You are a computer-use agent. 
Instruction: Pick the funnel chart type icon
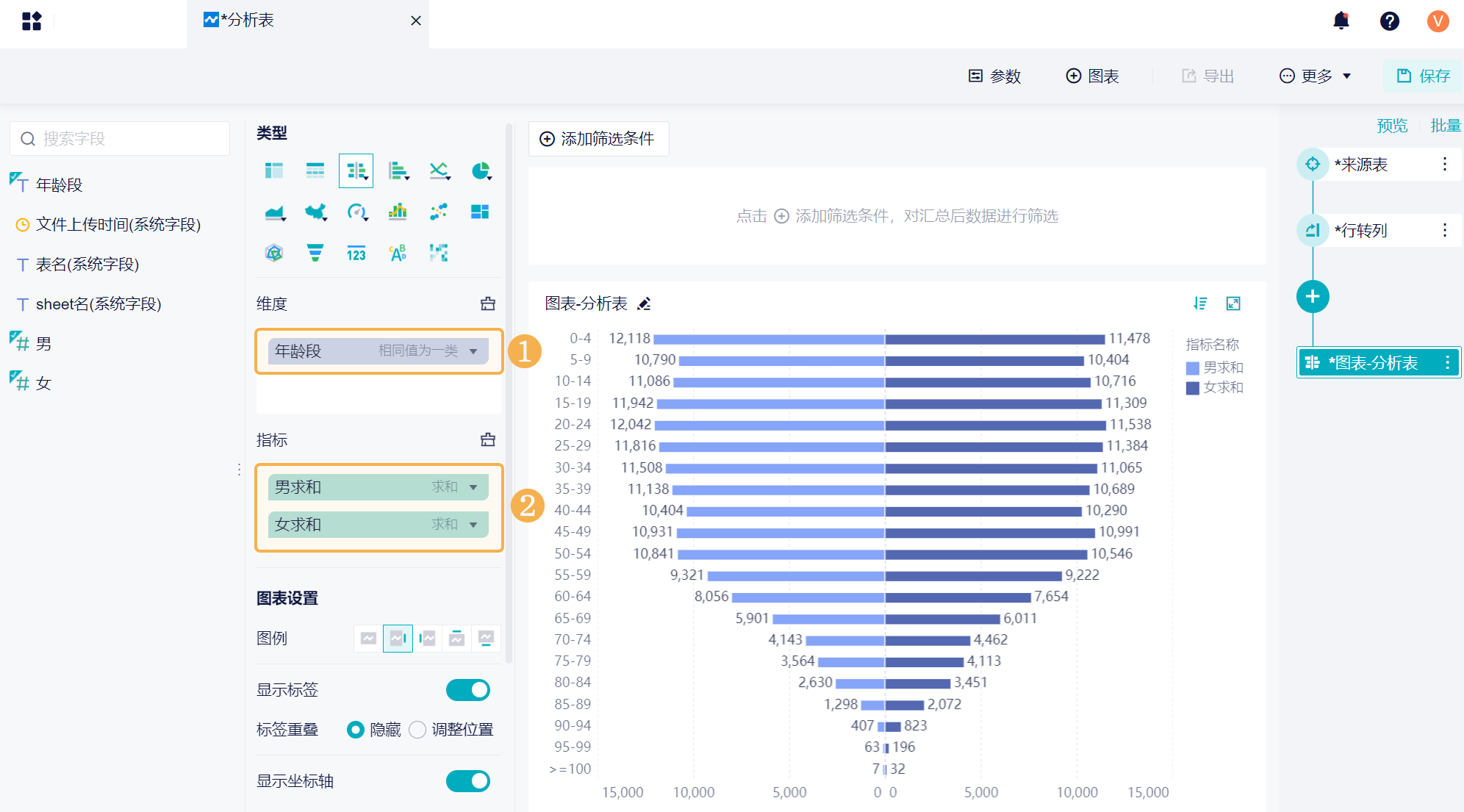click(315, 254)
